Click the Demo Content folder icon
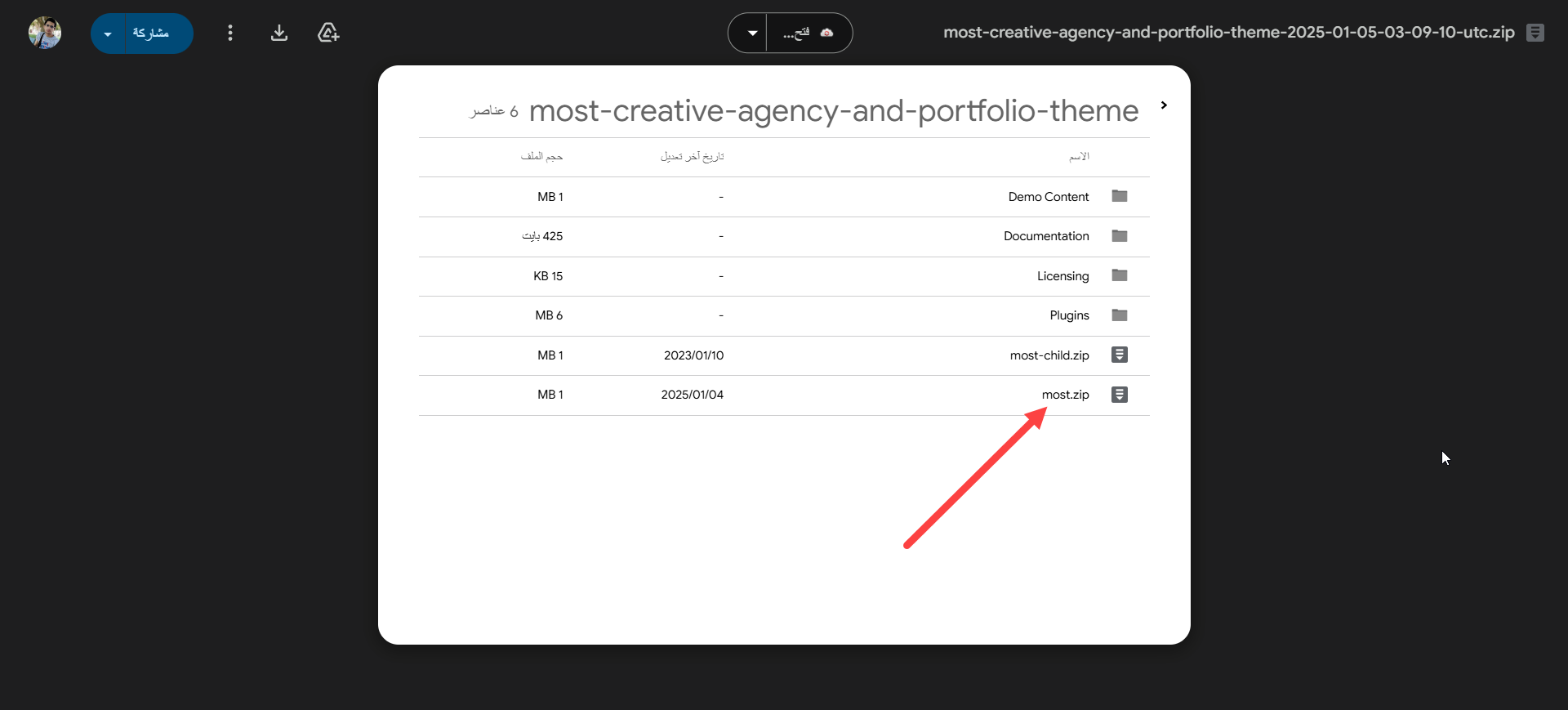Viewport: 1568px width, 710px height. point(1120,196)
